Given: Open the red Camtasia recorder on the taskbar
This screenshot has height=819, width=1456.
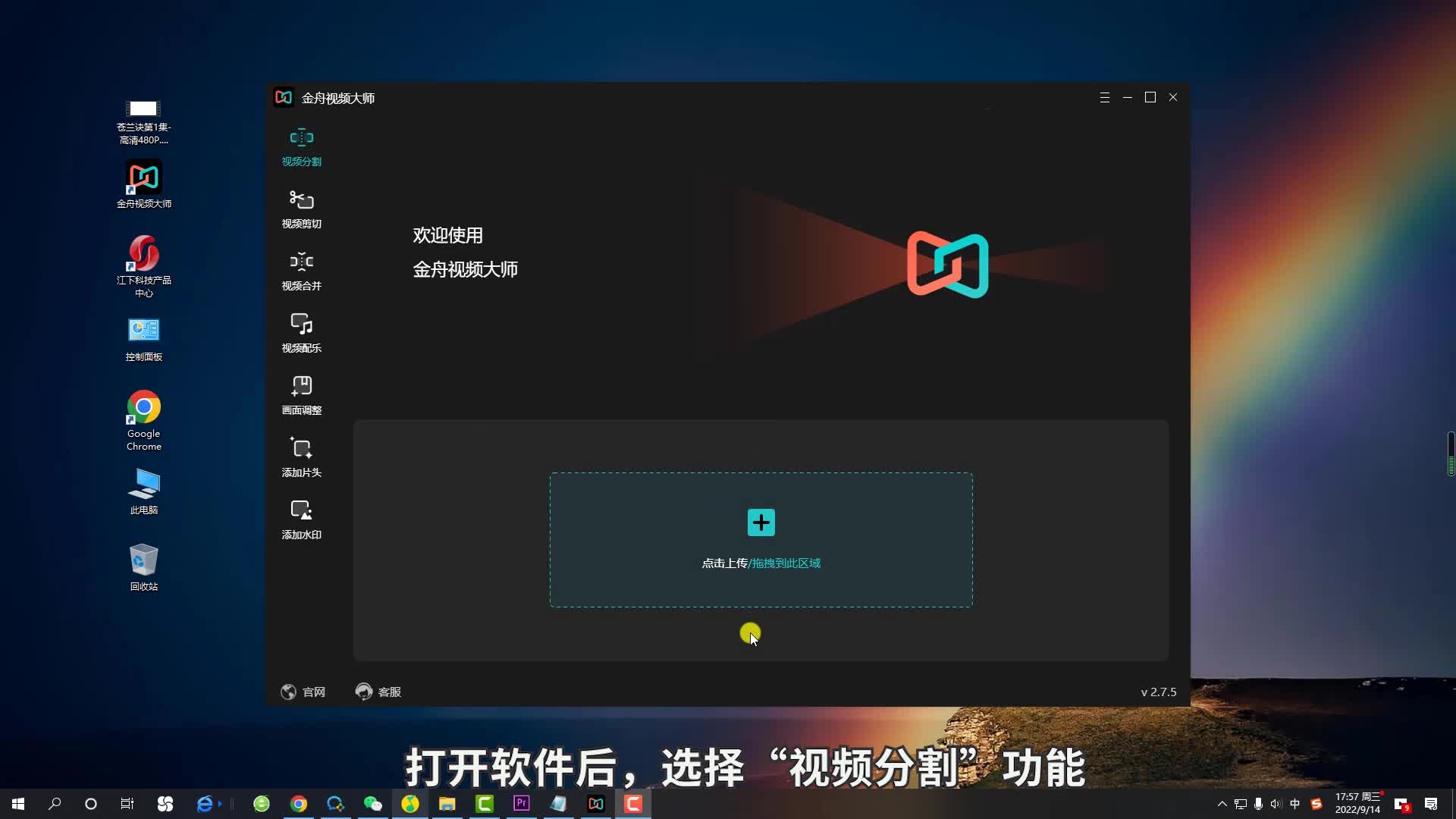Looking at the screenshot, I should tap(633, 804).
